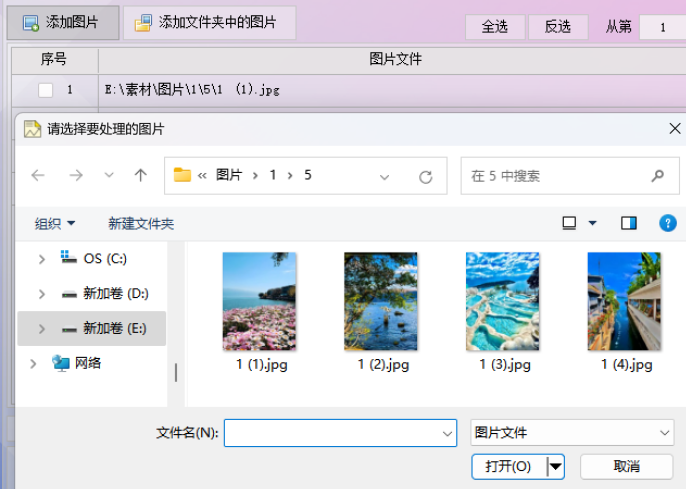Select the 1 (1).jpg flower beach thumbnail
Image resolution: width=687 pixels, height=489 pixels.
click(x=259, y=301)
